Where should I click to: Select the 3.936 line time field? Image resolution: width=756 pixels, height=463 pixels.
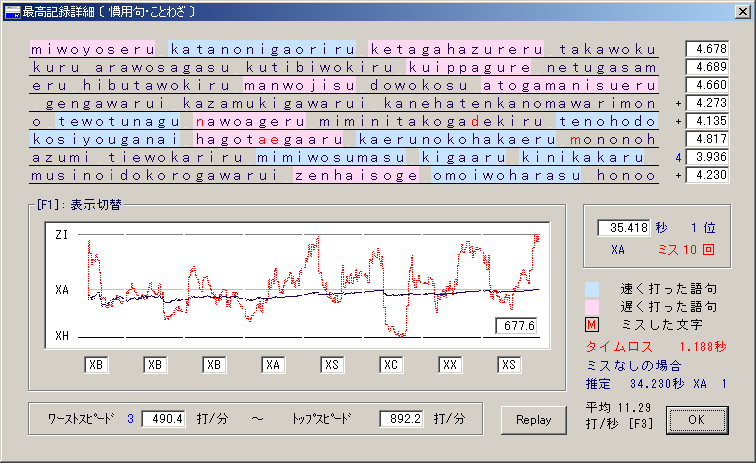coord(707,157)
